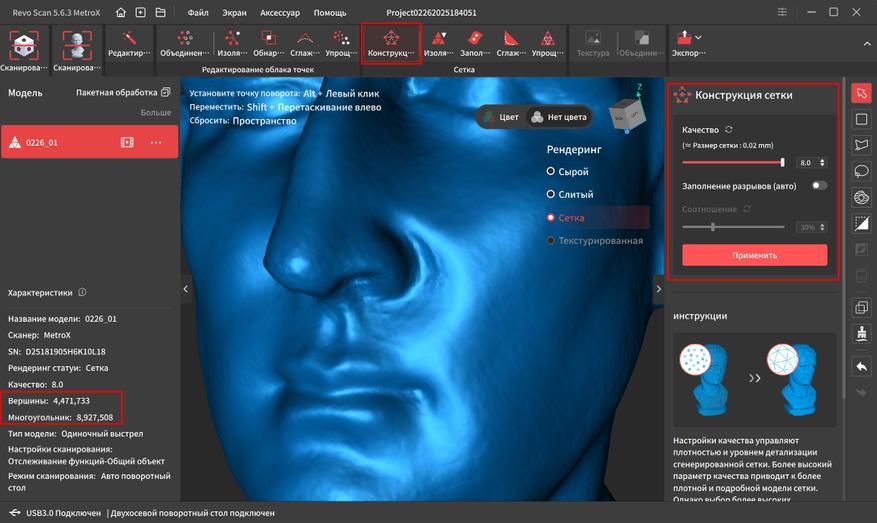Open the Аксессуар menu
Screen dimensions: 877x523
[x=281, y=13]
